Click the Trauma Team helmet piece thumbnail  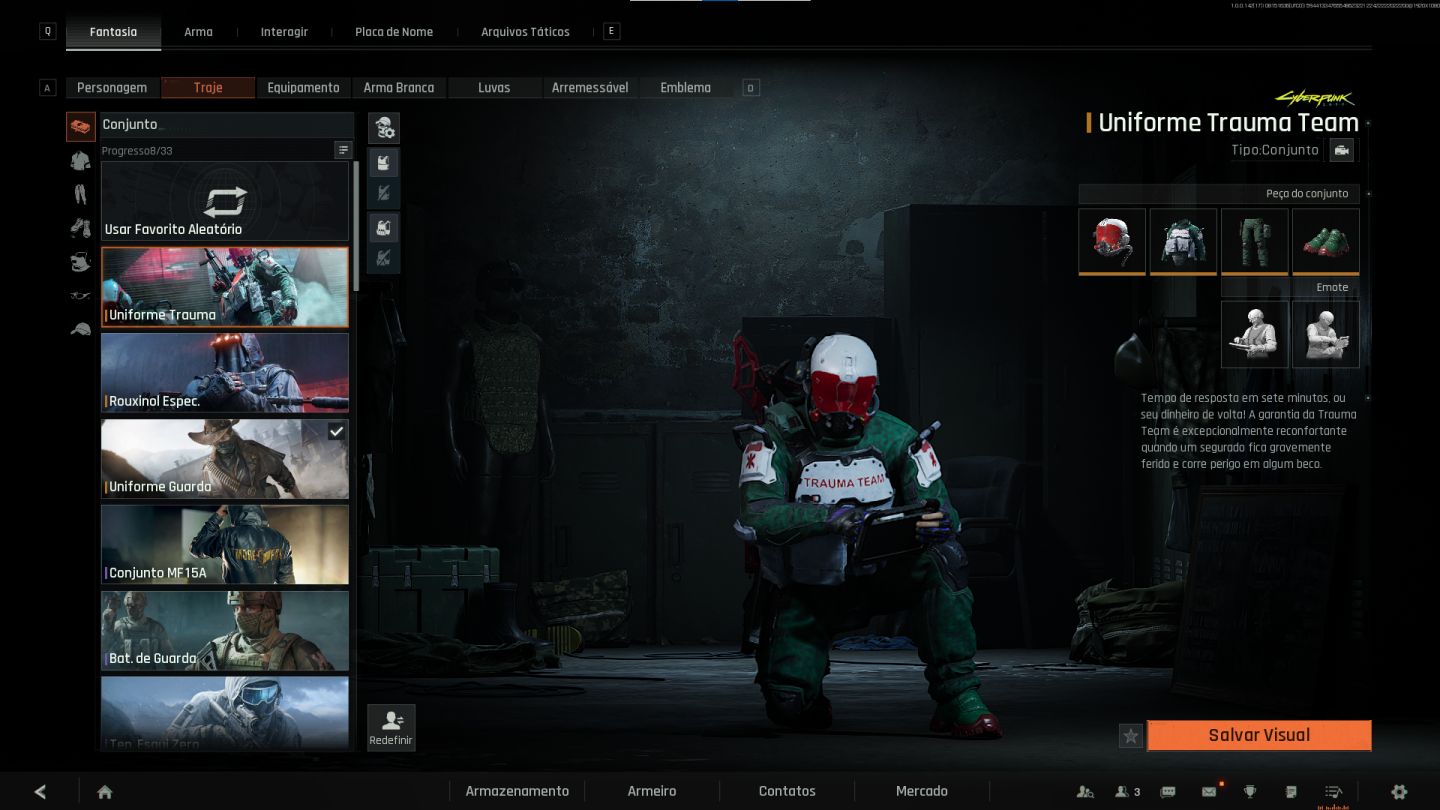[1112, 241]
